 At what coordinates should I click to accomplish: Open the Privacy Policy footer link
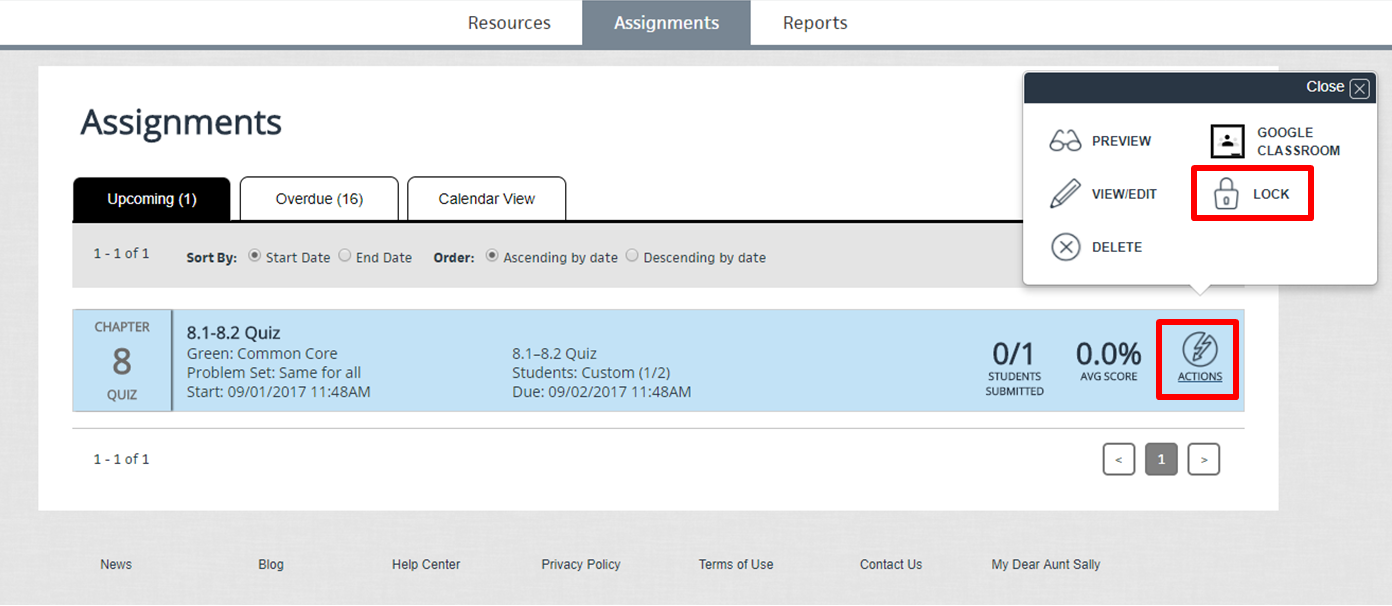(x=581, y=564)
